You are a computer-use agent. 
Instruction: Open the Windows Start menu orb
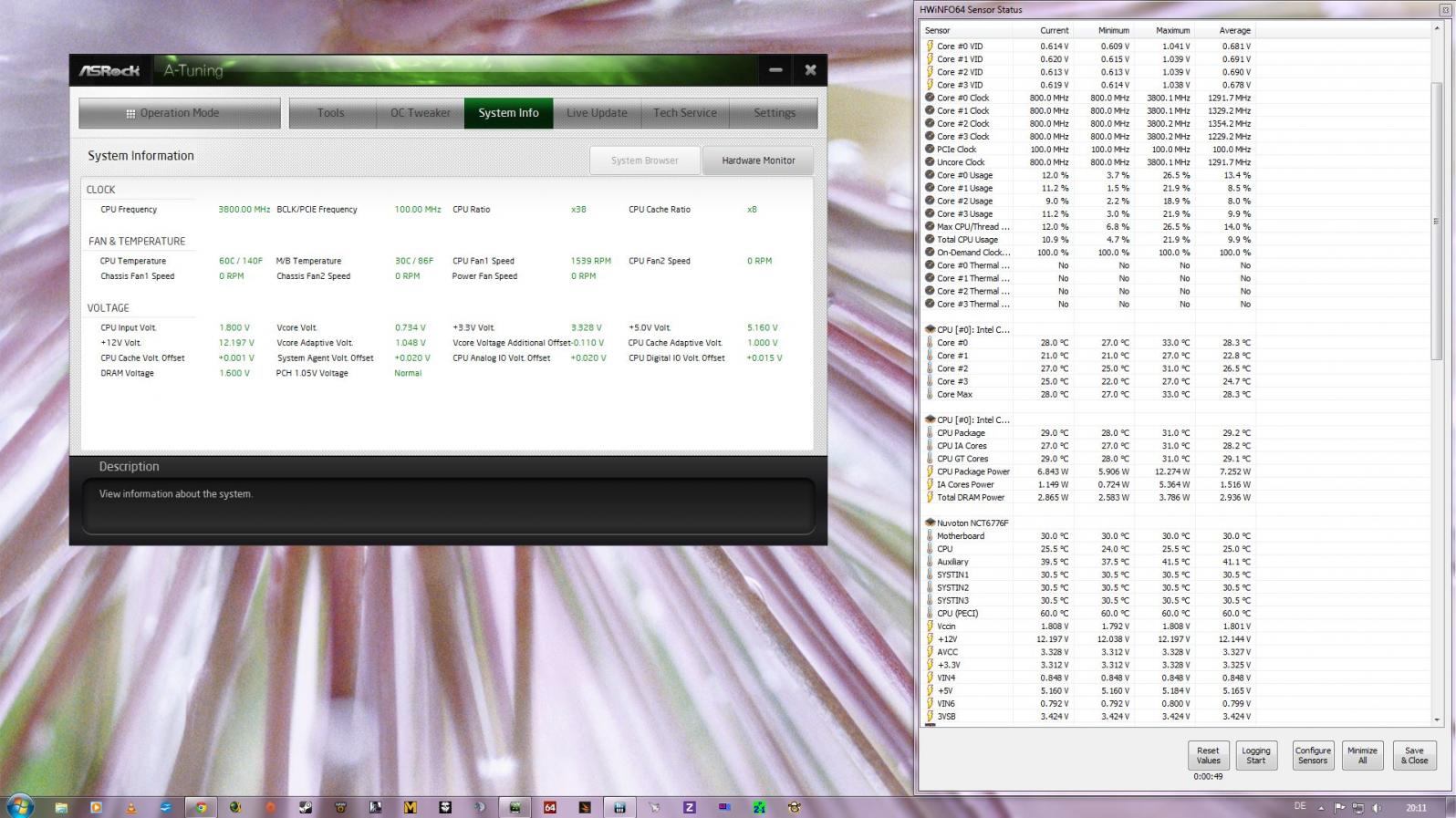[20, 806]
